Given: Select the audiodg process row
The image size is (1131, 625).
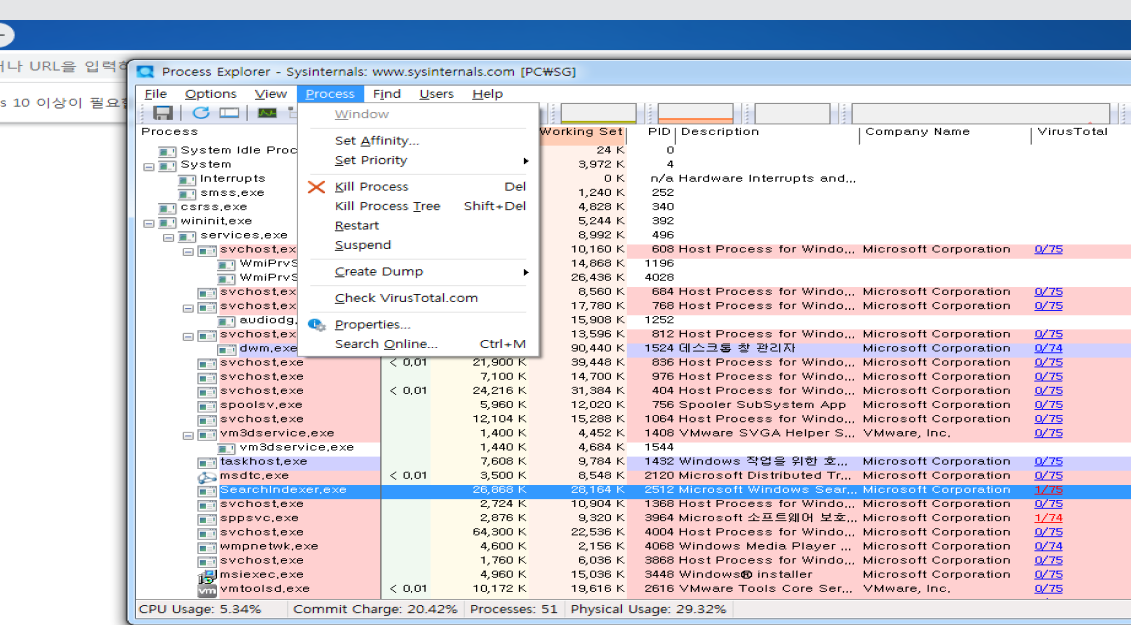Looking at the screenshot, I should [x=268, y=320].
